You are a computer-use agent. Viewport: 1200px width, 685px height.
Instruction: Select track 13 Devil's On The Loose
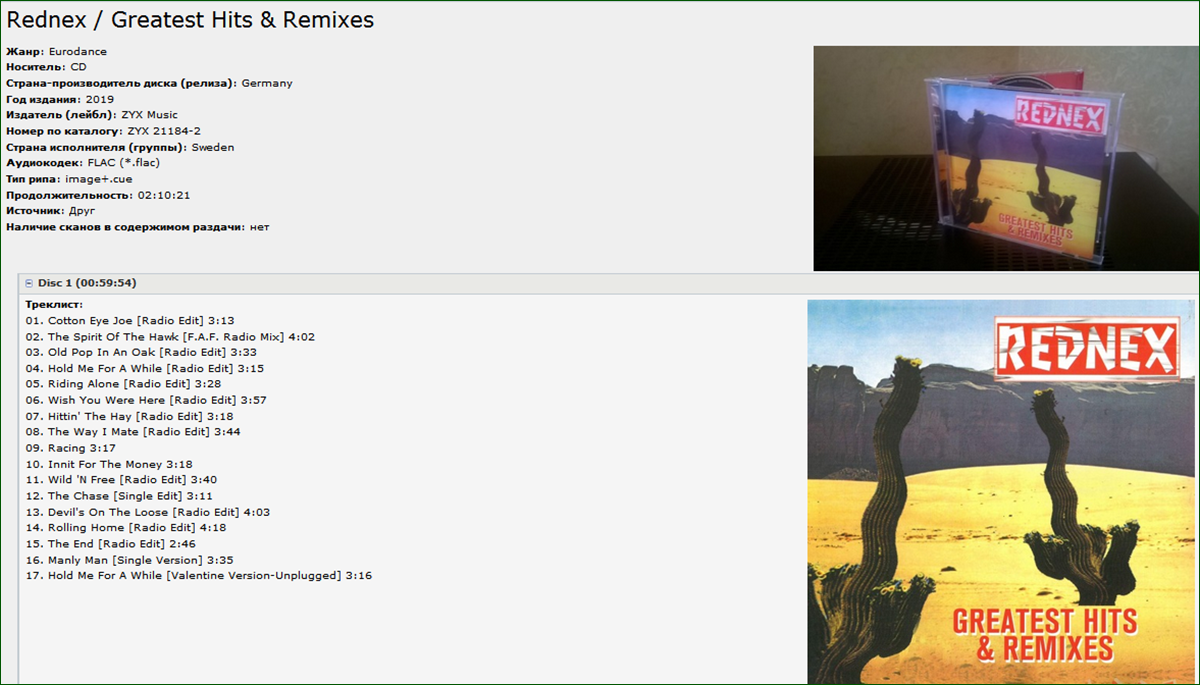[x=148, y=512]
